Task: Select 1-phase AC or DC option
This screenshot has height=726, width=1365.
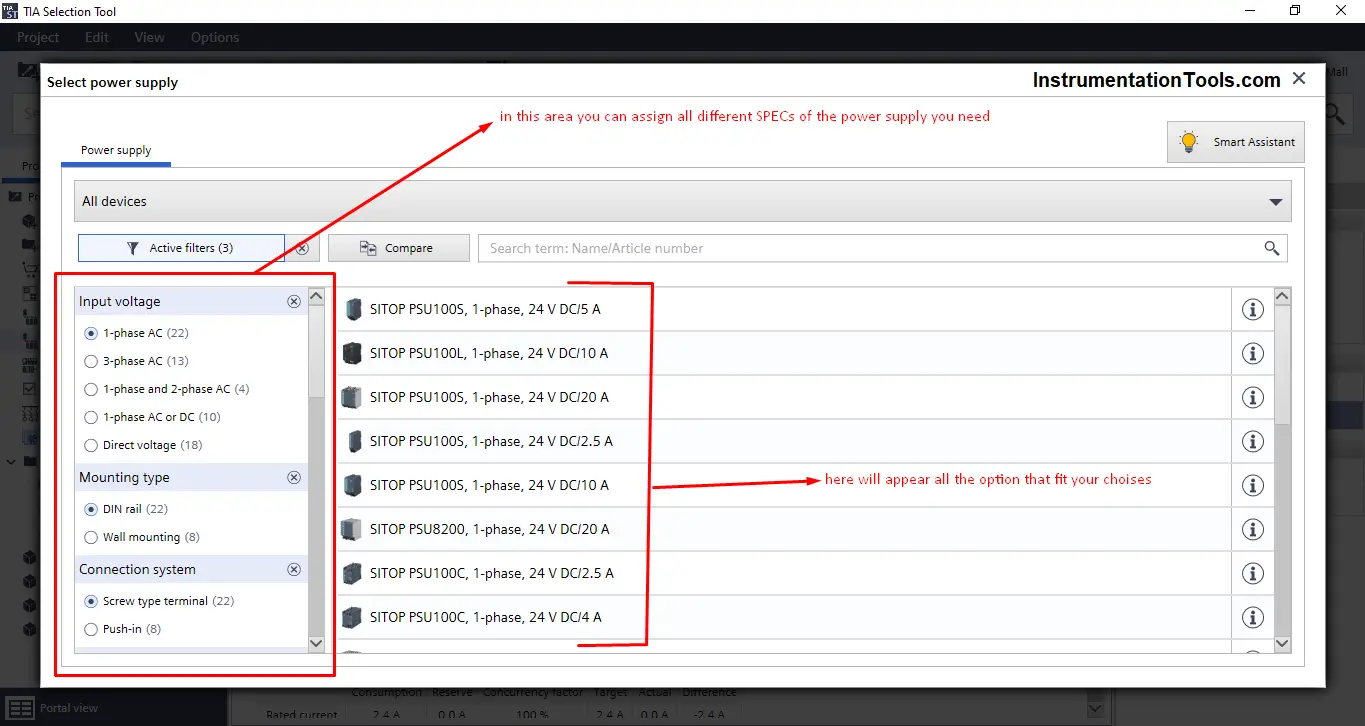Action: (91, 417)
